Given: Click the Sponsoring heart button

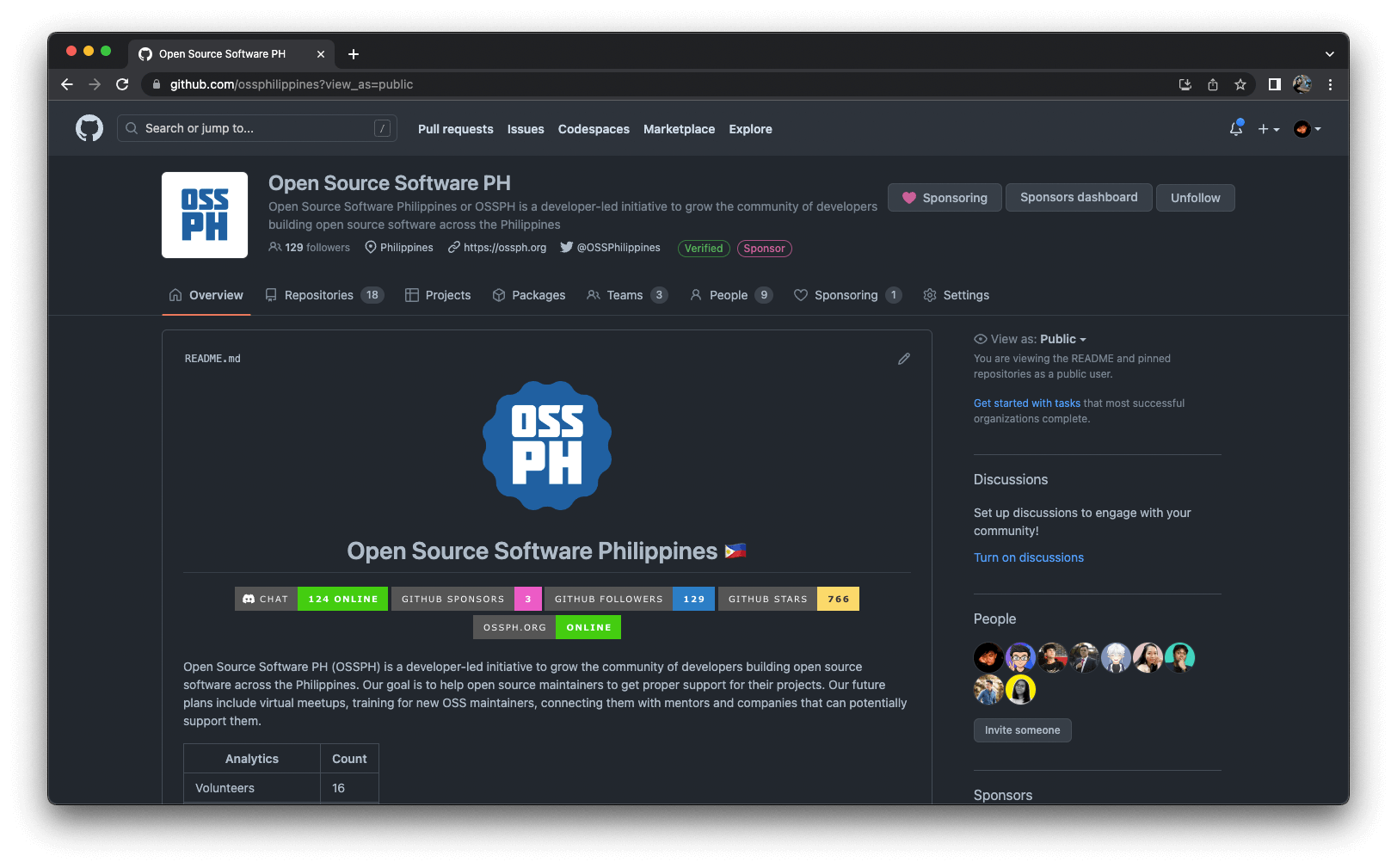Looking at the screenshot, I should click(945, 198).
